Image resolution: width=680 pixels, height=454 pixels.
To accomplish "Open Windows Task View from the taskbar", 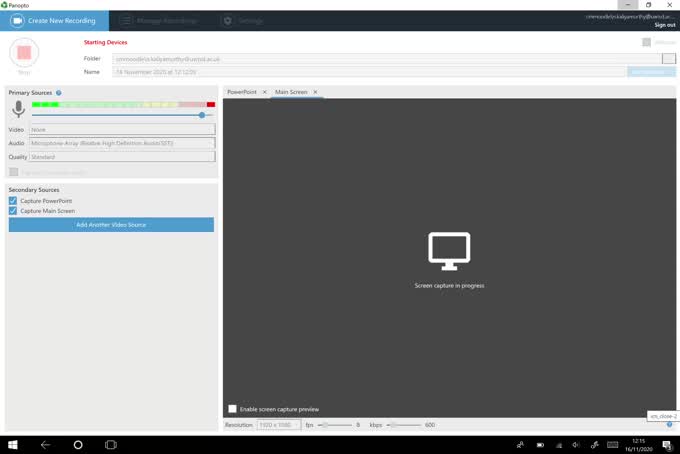I will pos(110,444).
